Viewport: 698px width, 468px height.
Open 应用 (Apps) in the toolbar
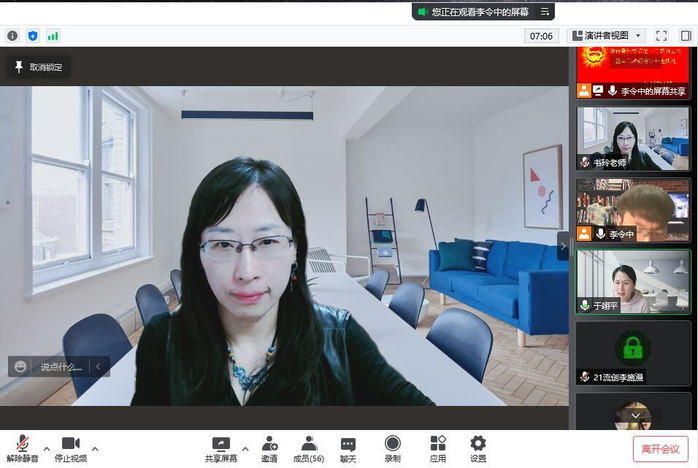438,448
